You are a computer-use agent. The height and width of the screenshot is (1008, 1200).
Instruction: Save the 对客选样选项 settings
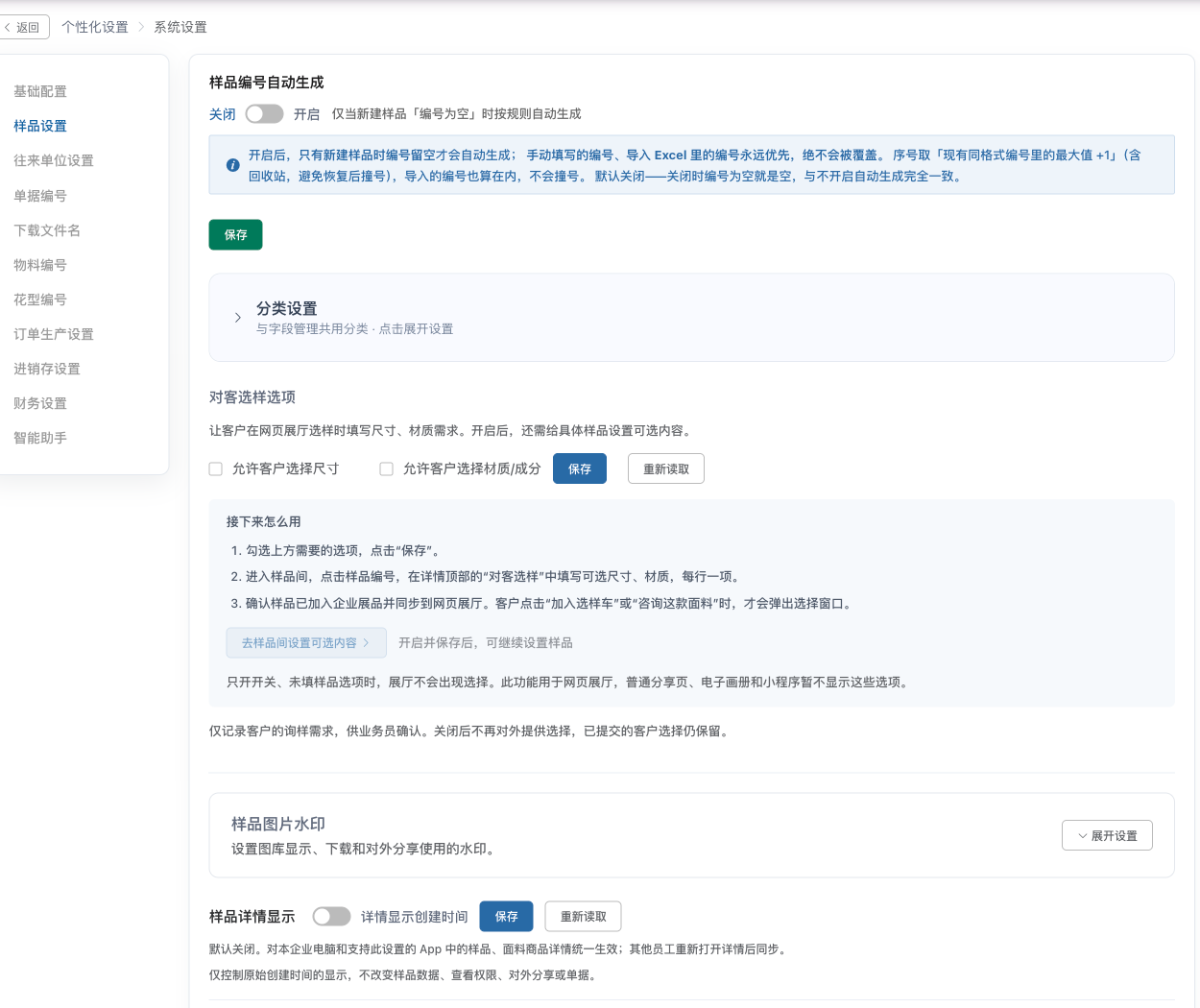pyautogui.click(x=580, y=468)
